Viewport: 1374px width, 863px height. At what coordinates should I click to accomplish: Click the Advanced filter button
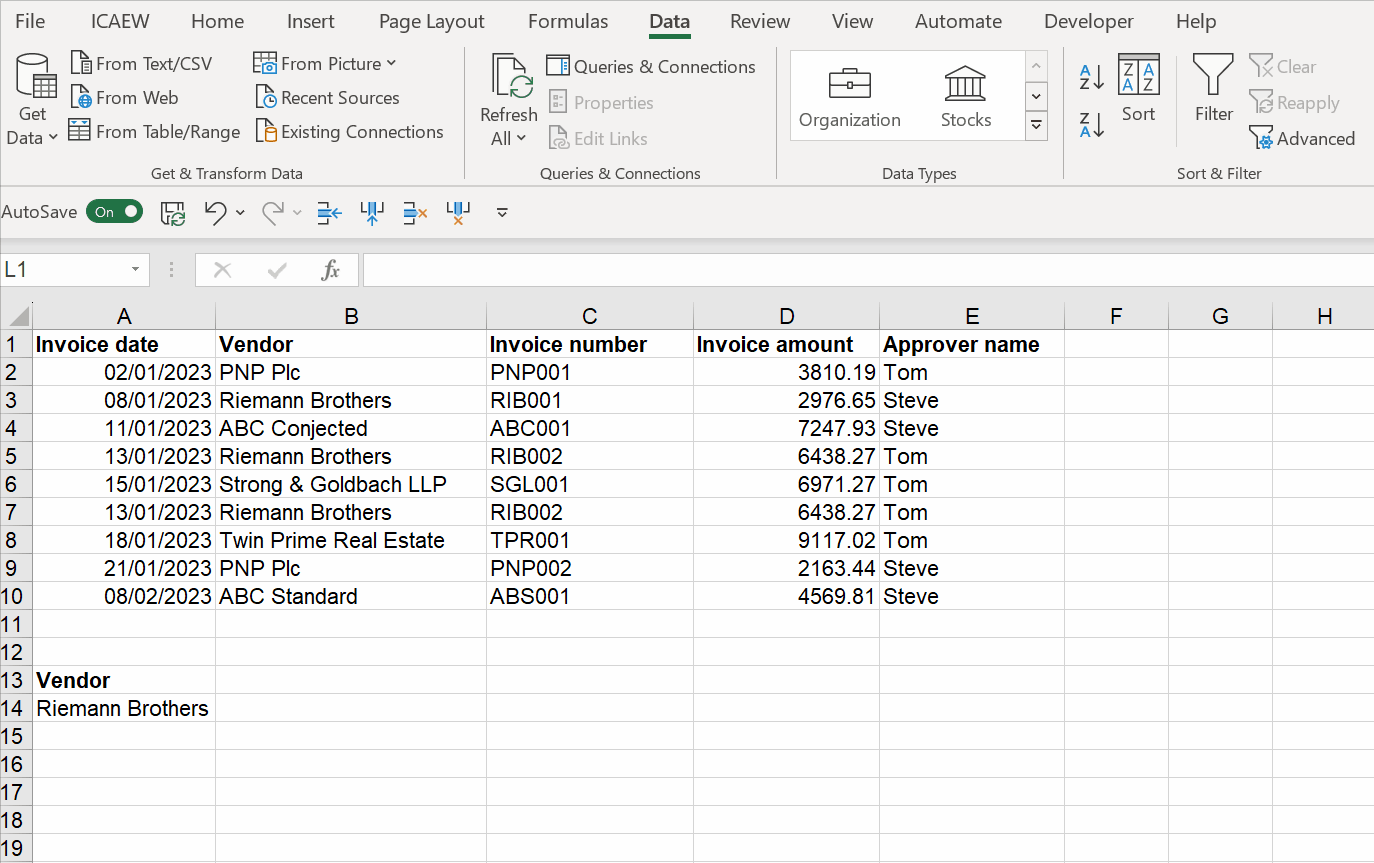point(1302,139)
